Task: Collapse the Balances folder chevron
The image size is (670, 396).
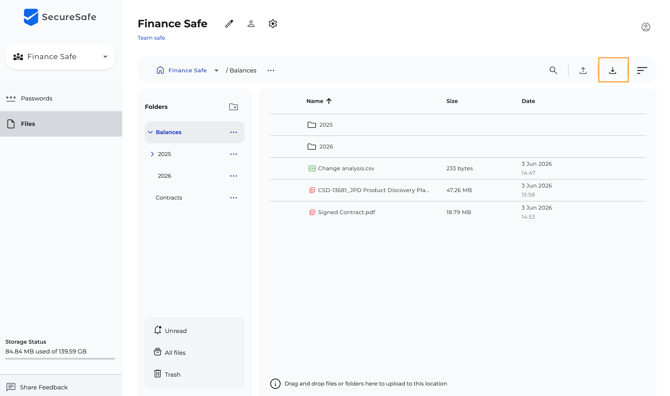Action: pos(150,132)
